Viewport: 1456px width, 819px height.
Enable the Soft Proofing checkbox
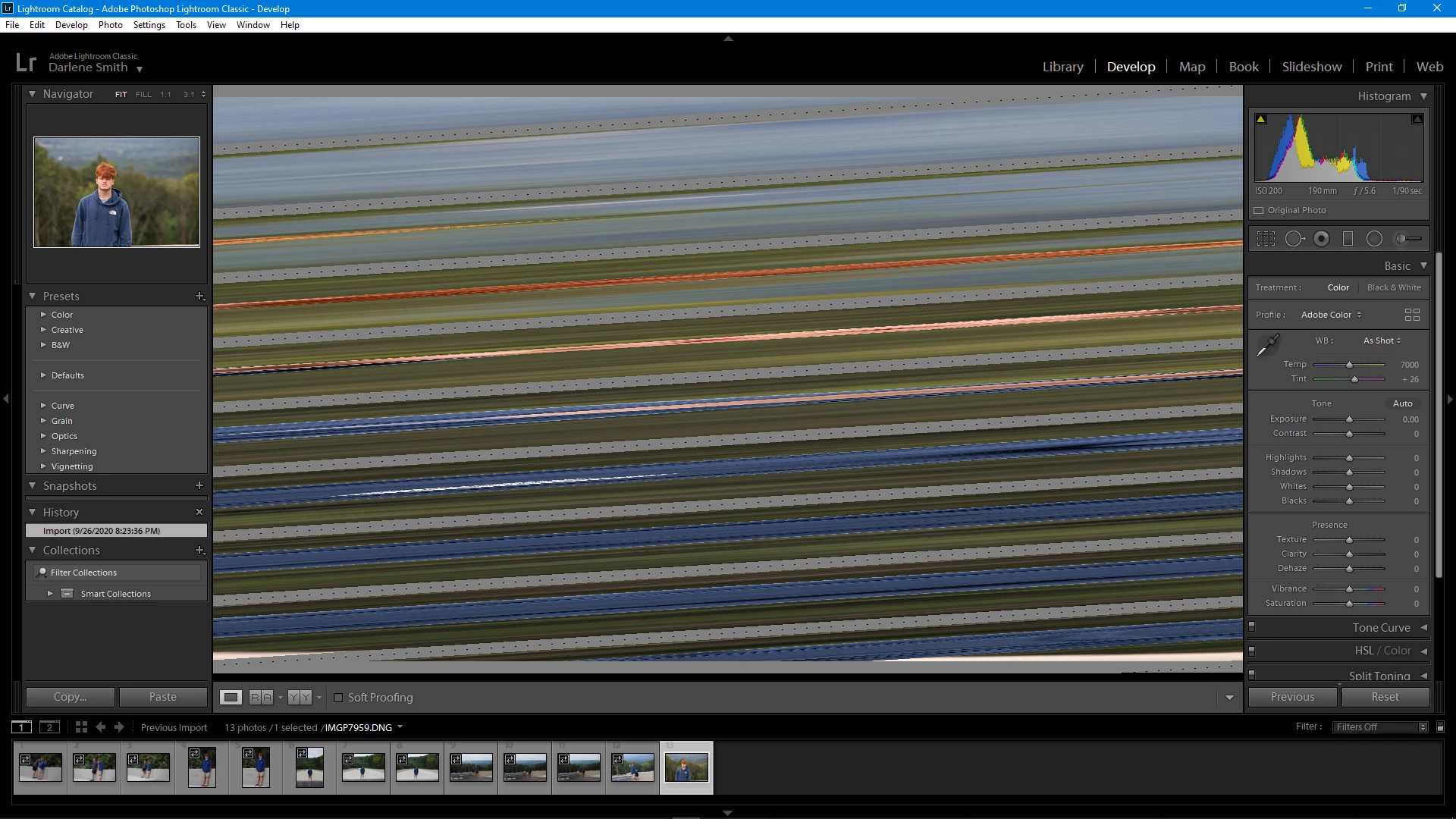[x=338, y=698]
